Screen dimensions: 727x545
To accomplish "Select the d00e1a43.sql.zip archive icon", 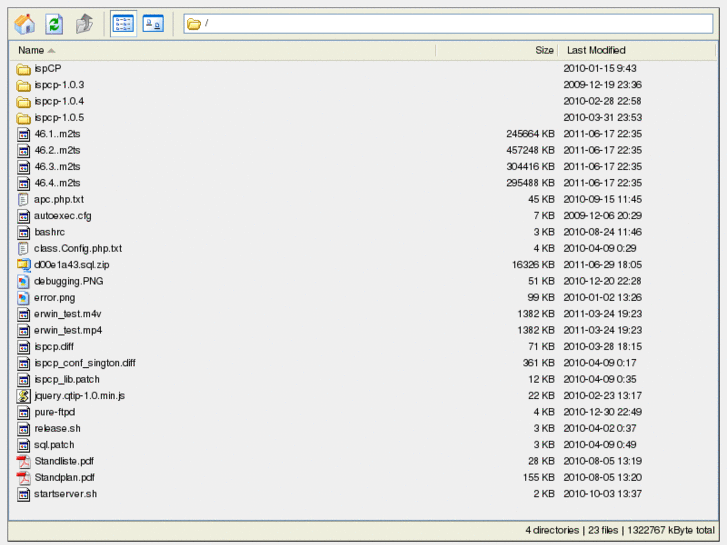I will [24, 265].
